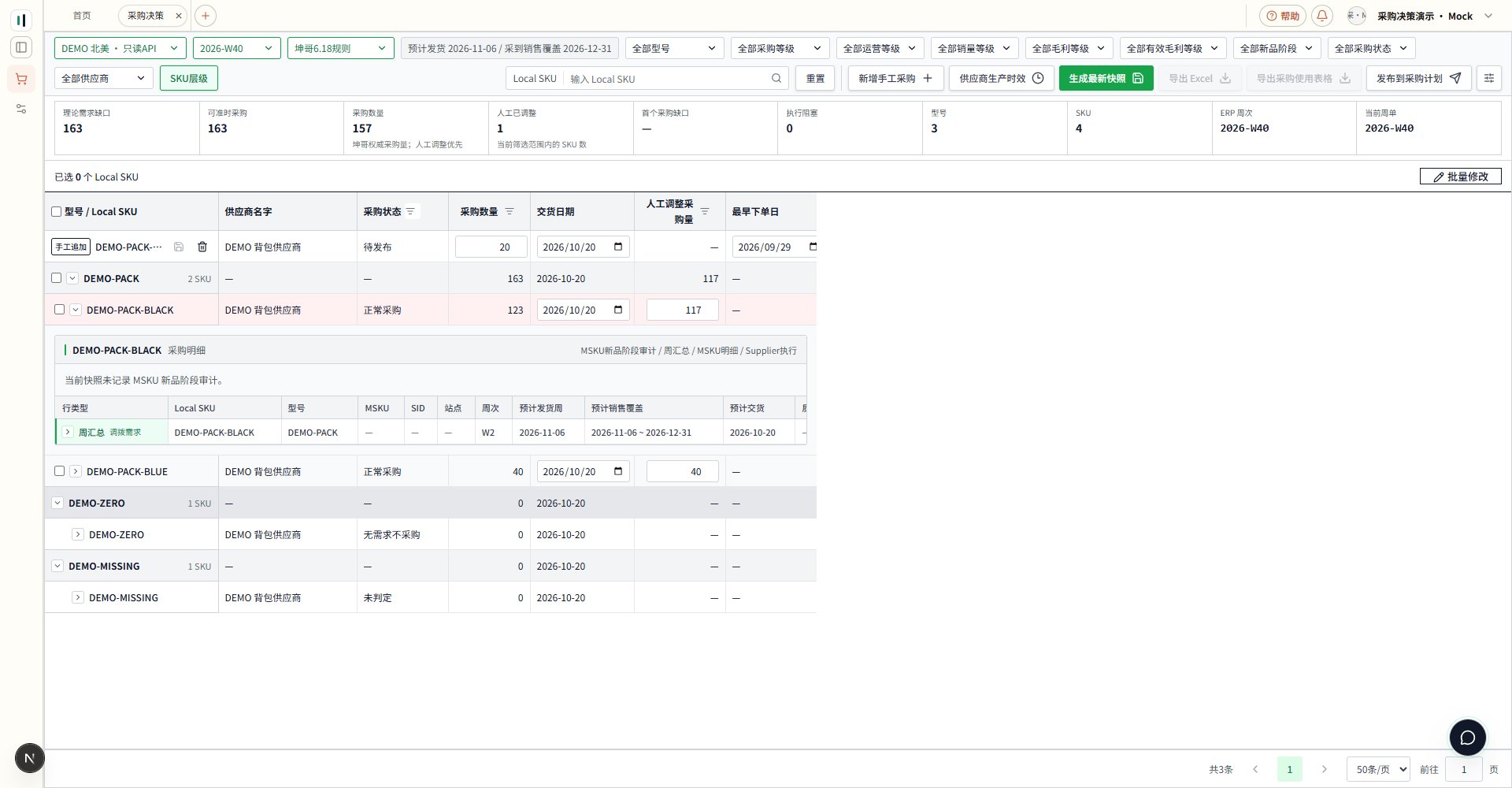Add a new tab with plus icon
This screenshot has height=788, width=1512.
click(205, 16)
